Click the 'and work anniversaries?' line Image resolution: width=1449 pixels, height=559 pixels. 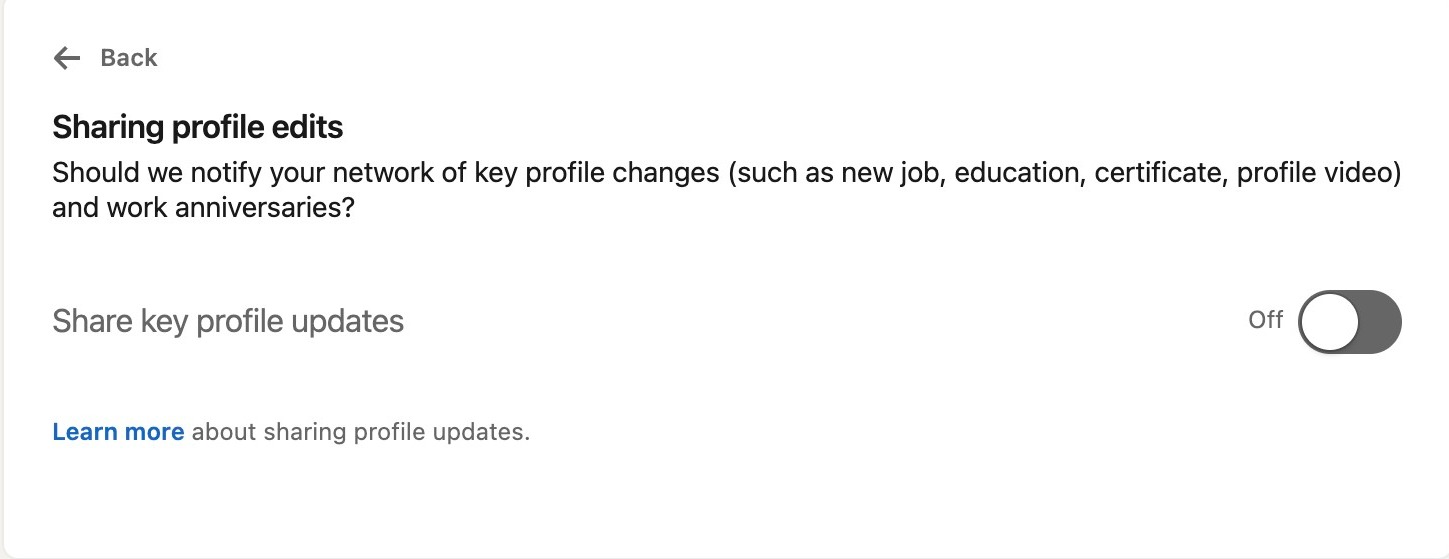pyautogui.click(x=203, y=210)
